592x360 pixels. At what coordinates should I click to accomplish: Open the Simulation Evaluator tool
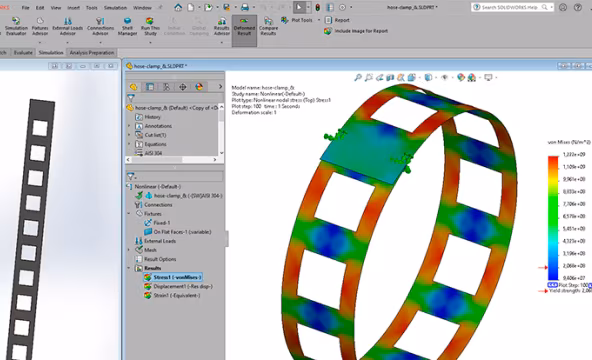16,26
